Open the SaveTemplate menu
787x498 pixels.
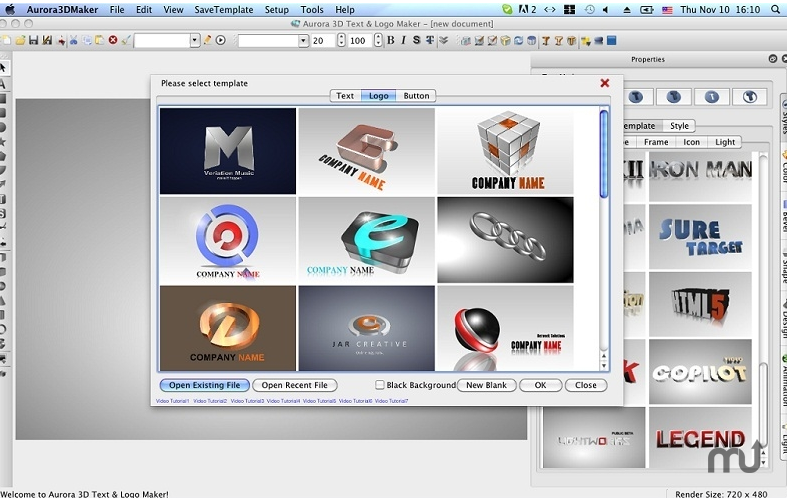tap(223, 10)
